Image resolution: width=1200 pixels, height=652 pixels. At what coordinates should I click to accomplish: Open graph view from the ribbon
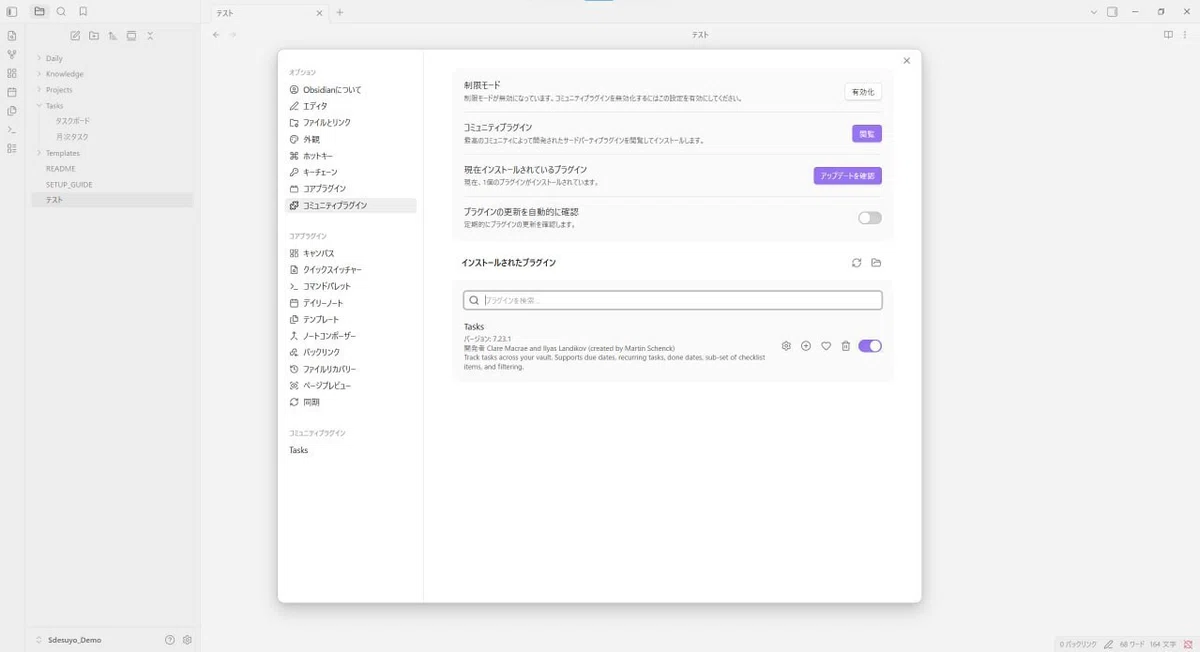coord(12,55)
